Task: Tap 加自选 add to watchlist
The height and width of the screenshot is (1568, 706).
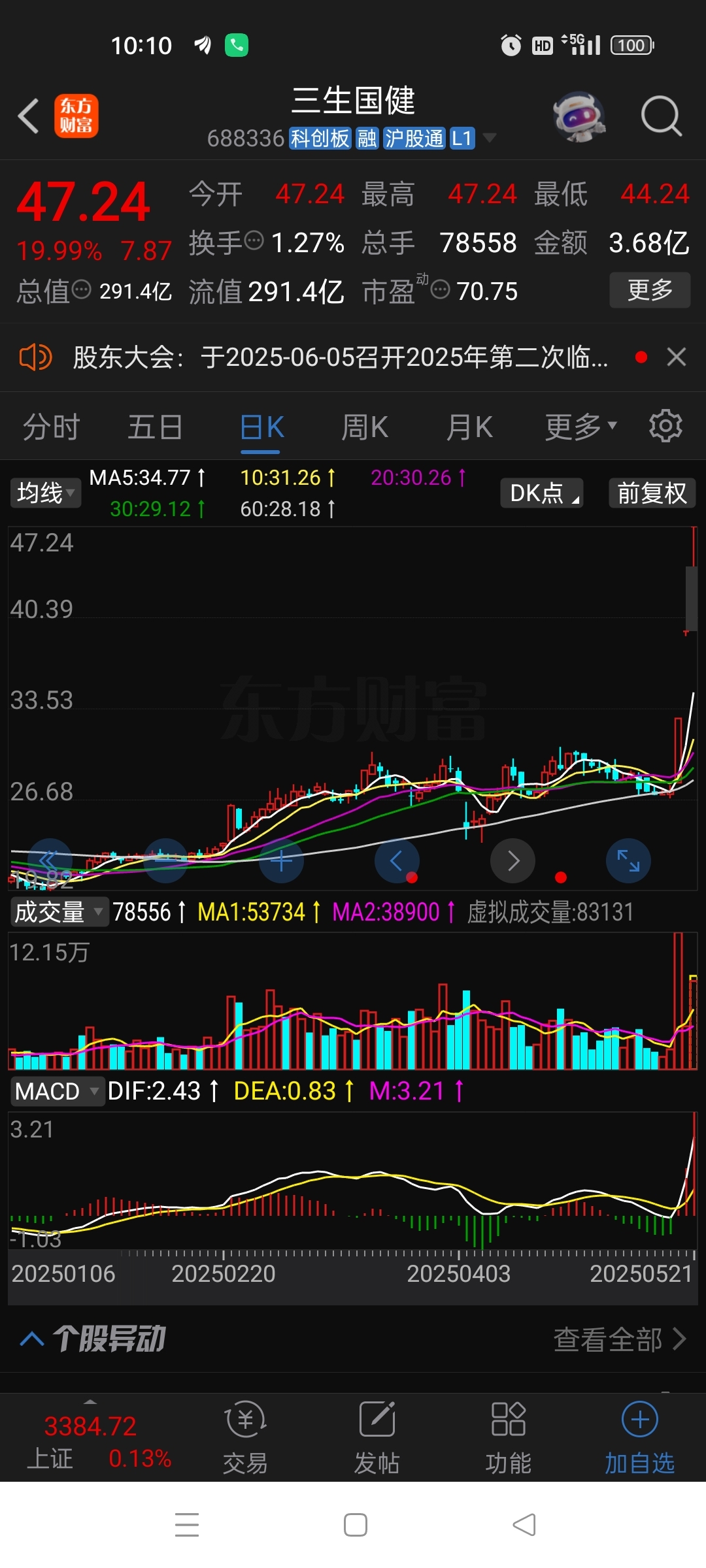Action: coord(640,1437)
